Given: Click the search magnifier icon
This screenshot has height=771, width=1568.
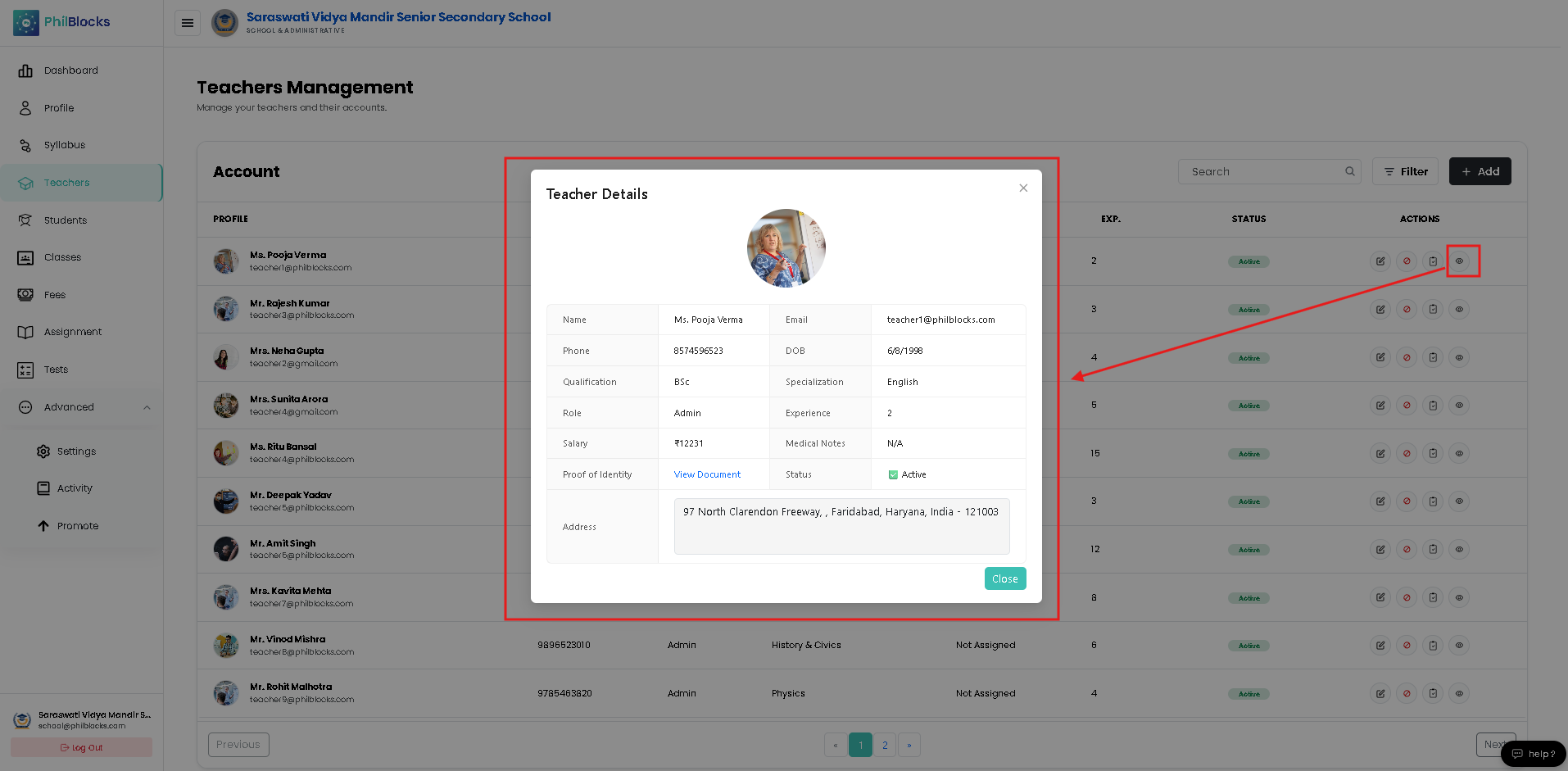Looking at the screenshot, I should tap(1349, 171).
